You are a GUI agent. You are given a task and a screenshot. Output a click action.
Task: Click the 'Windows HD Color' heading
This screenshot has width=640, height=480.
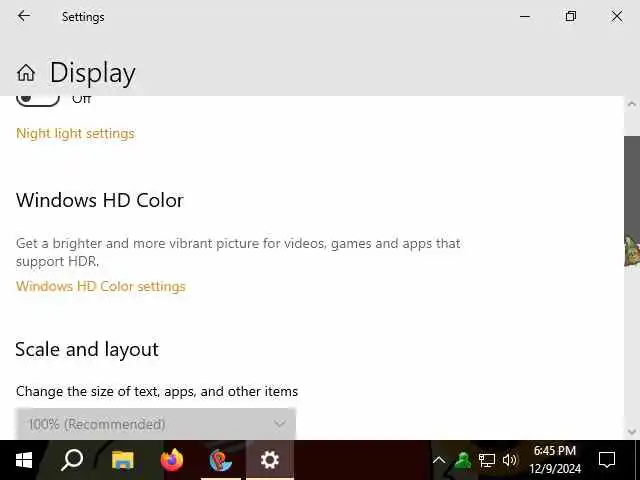[100, 200]
